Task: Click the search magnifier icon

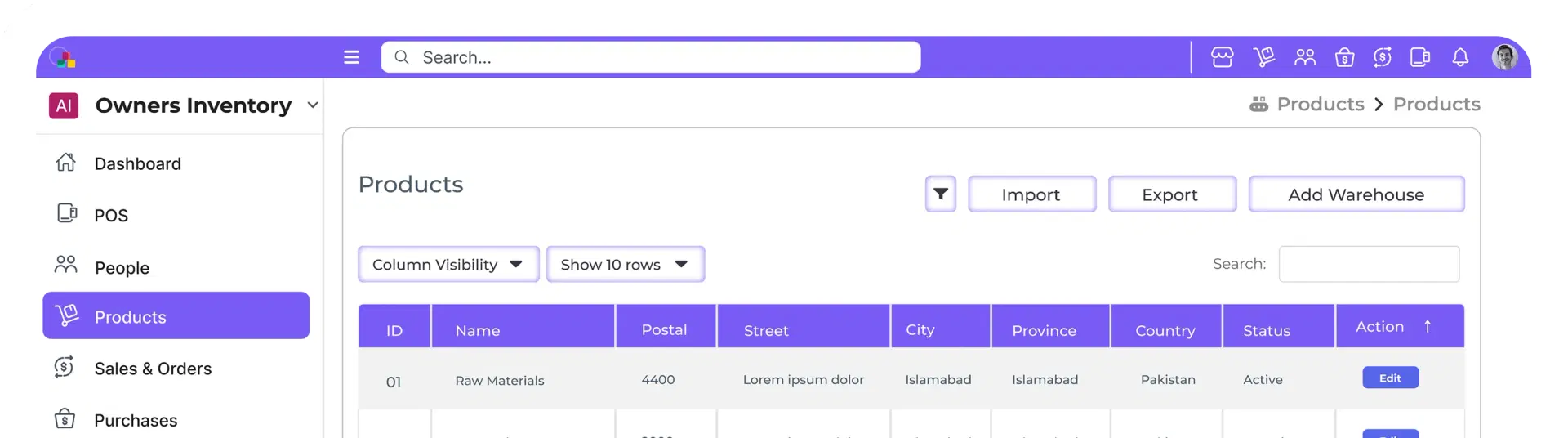Action: pos(401,57)
